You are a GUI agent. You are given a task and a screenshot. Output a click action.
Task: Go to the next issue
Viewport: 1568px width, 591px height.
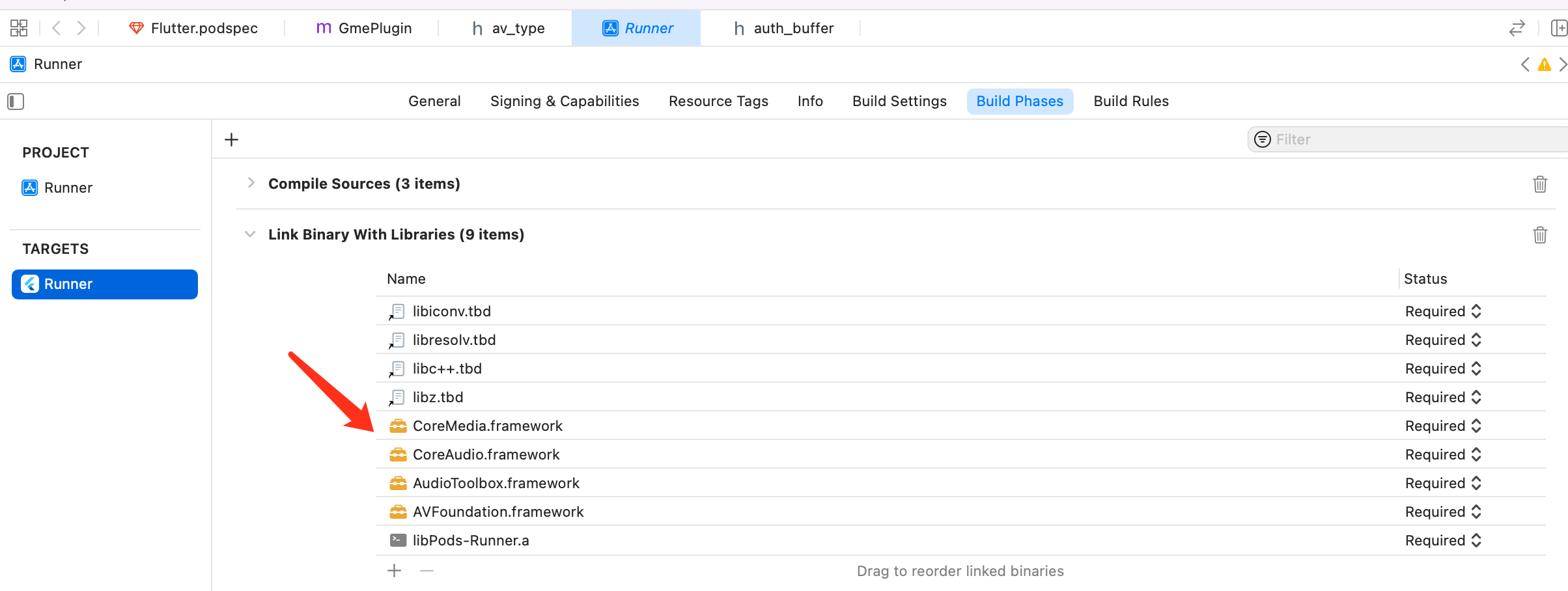click(x=1561, y=64)
